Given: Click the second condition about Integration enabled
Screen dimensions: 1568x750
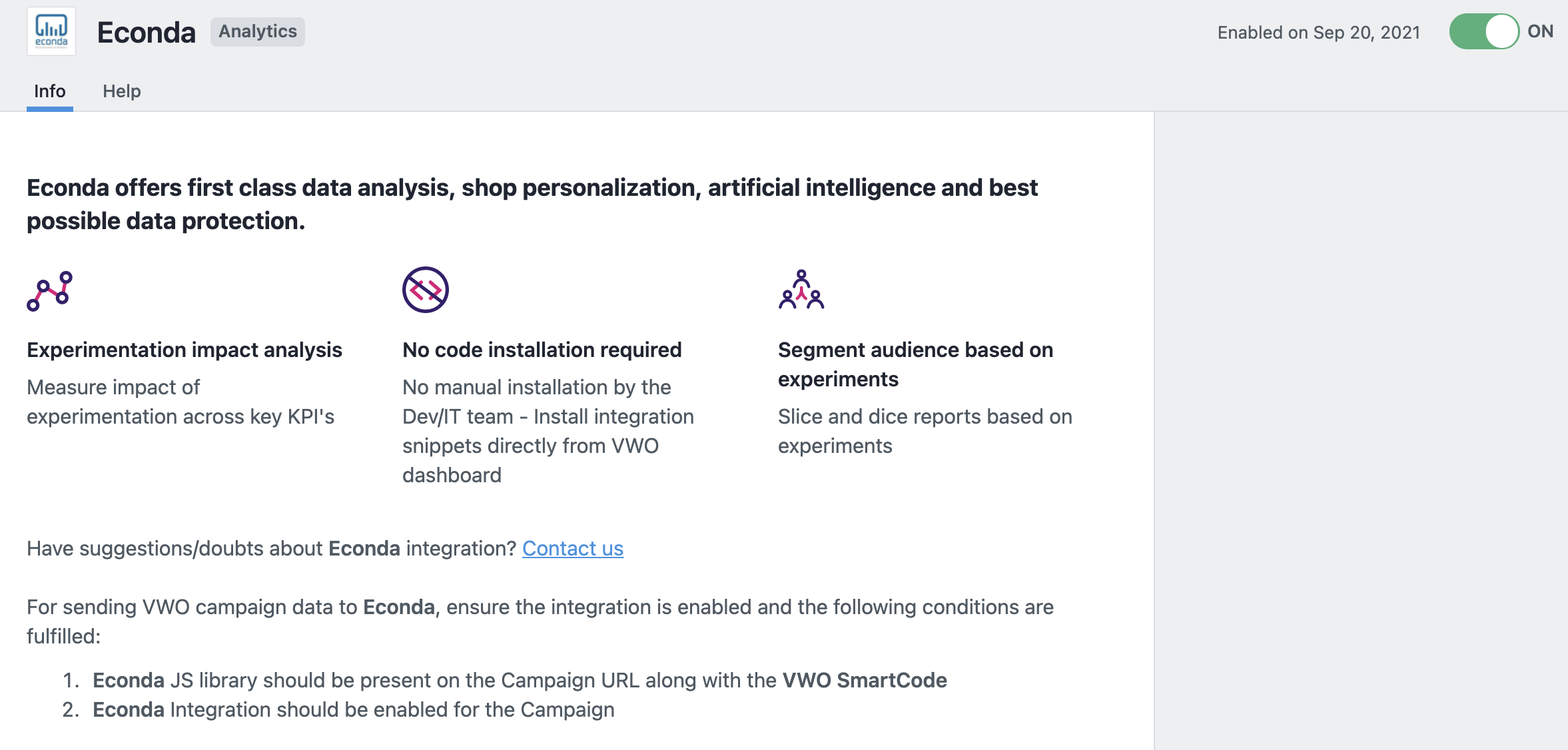Looking at the screenshot, I should coord(353,709).
